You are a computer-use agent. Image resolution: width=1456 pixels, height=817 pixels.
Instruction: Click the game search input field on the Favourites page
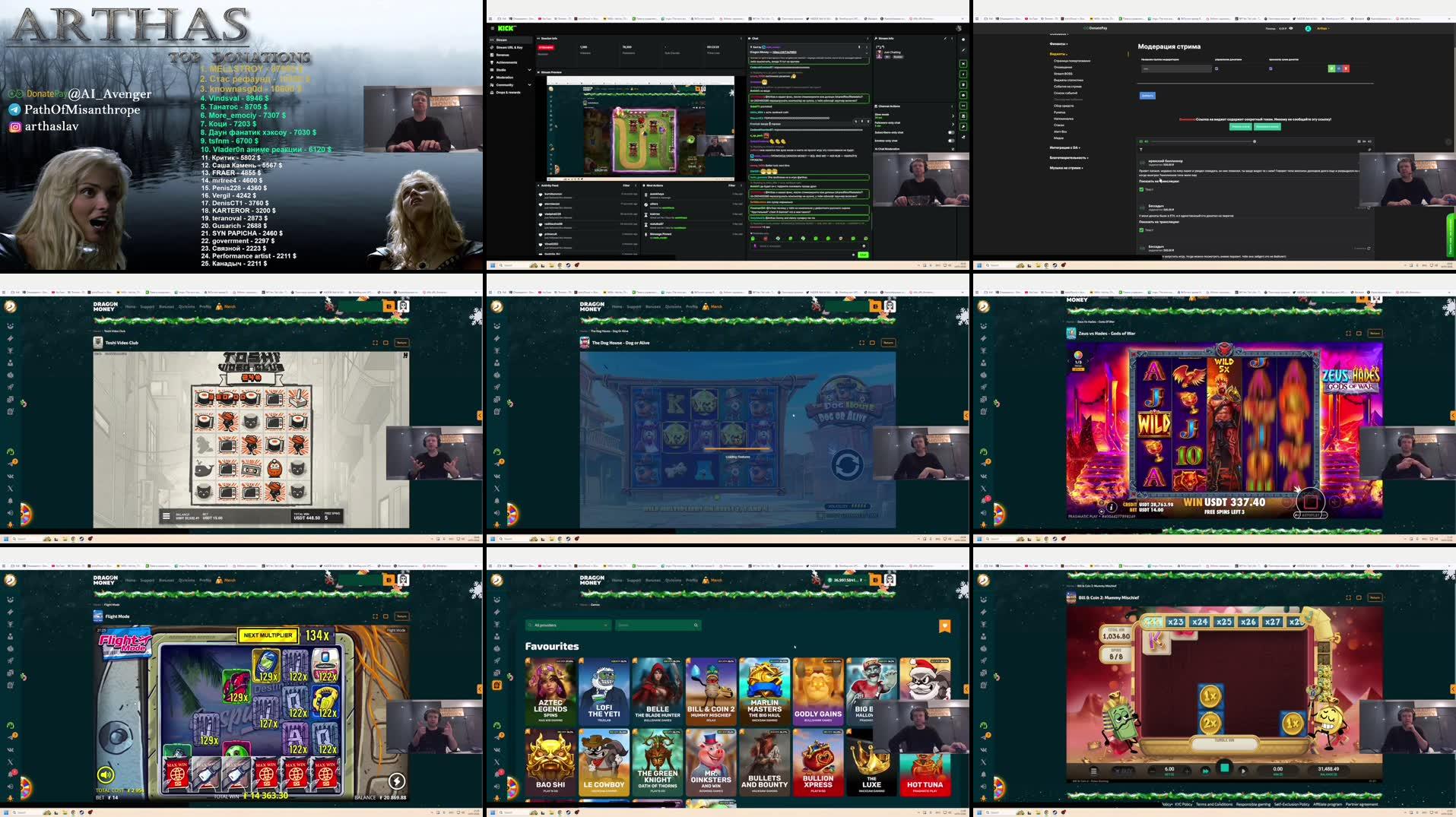point(658,625)
